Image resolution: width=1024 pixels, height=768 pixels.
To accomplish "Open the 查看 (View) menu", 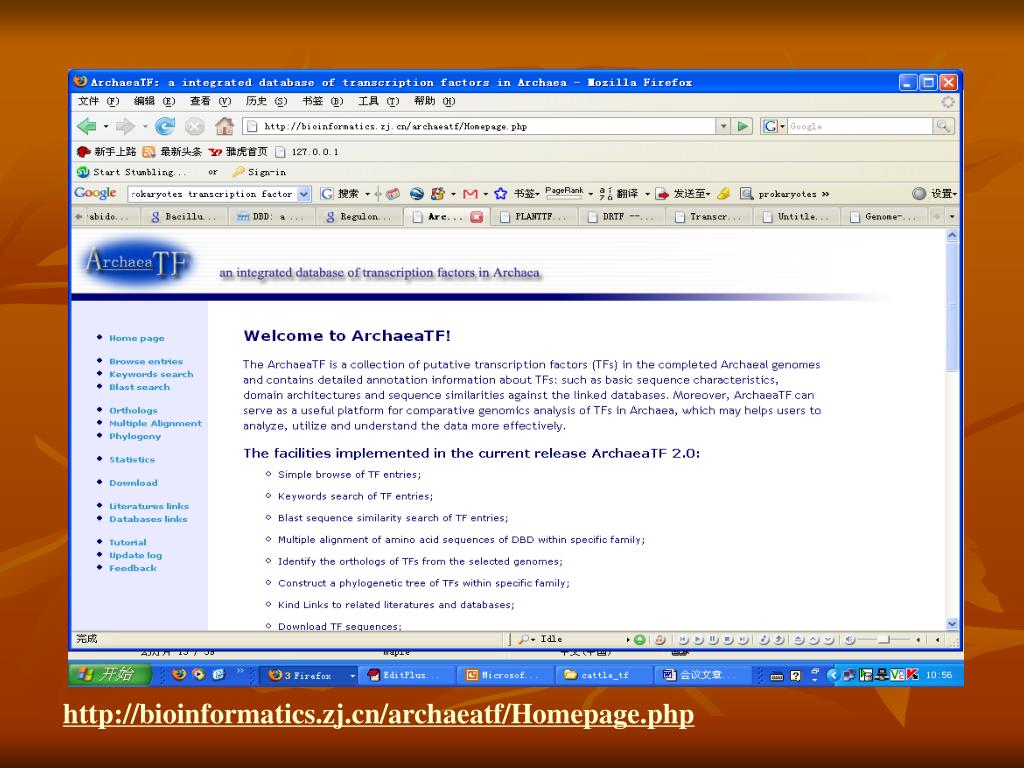I will (210, 101).
